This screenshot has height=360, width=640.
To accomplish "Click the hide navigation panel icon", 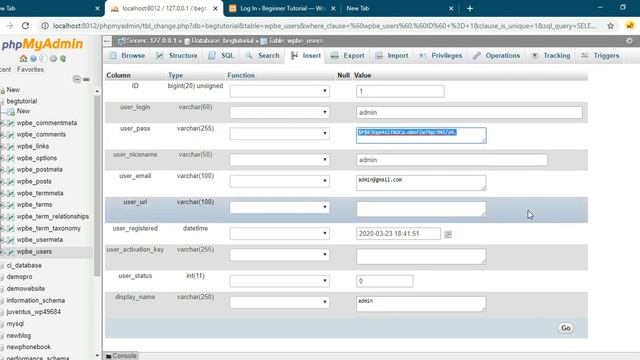I will pos(107,41).
